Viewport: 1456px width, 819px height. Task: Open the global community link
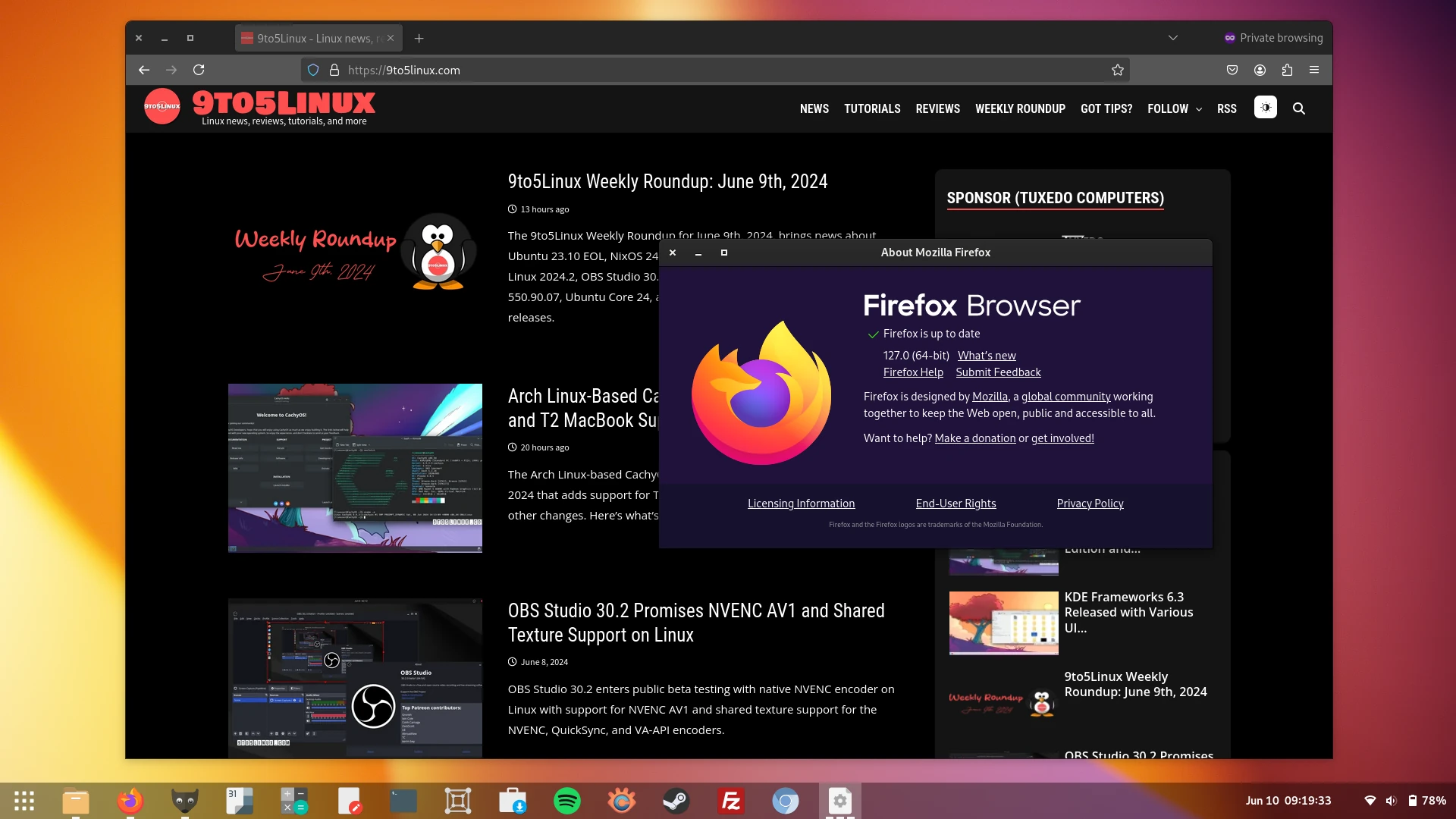[x=1065, y=396]
